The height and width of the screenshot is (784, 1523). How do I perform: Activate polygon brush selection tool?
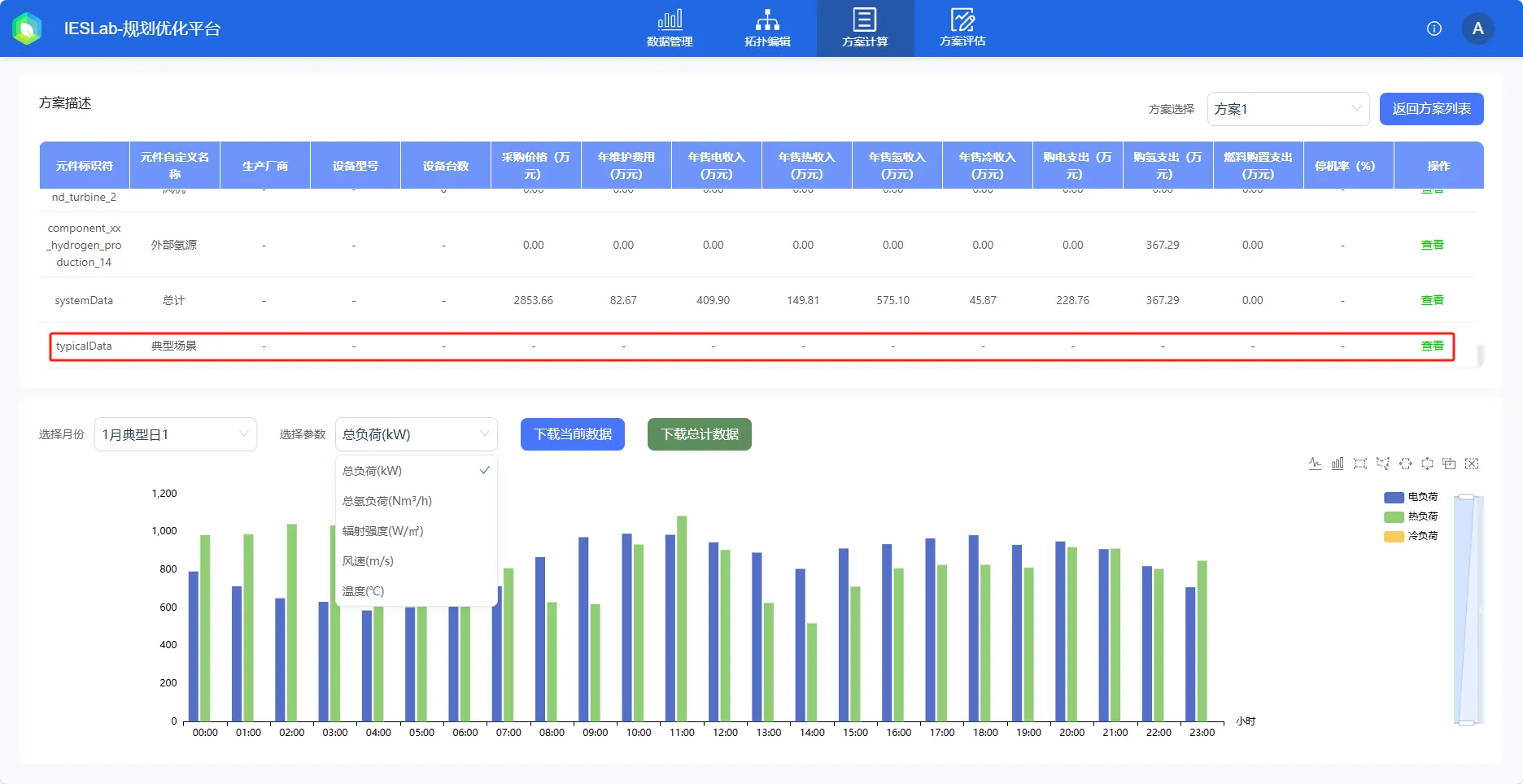[1382, 464]
